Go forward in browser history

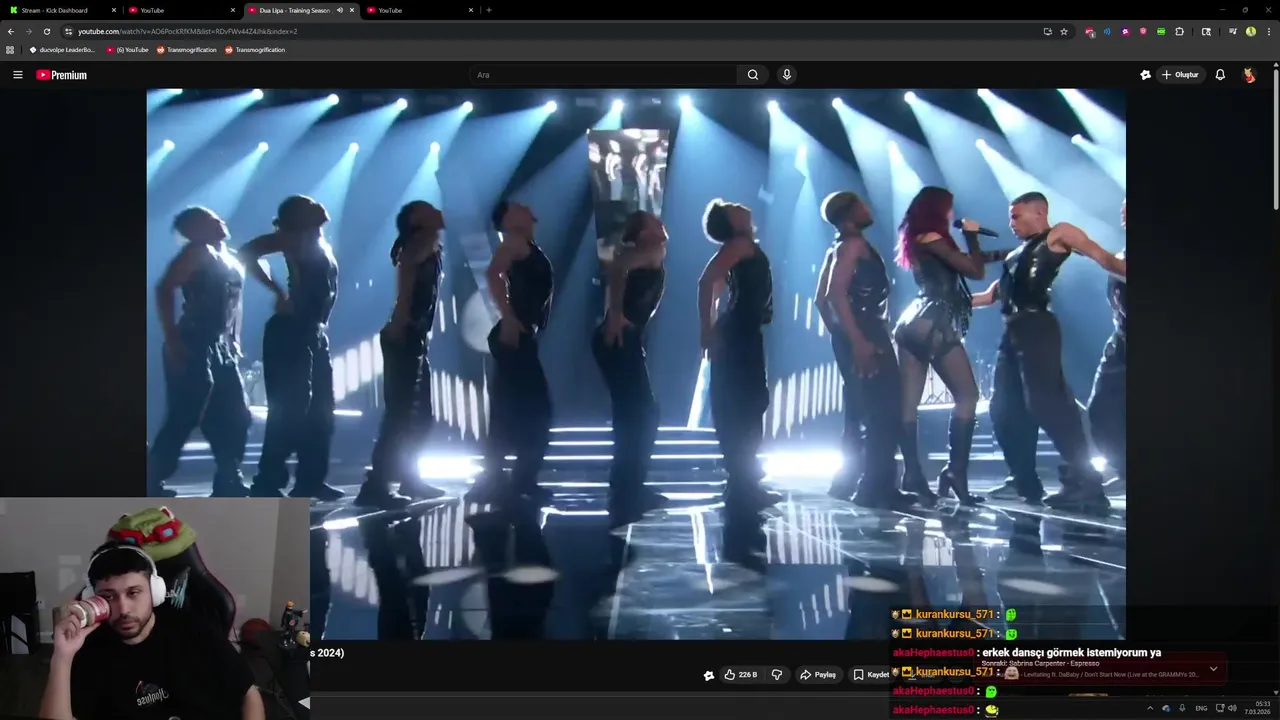[x=29, y=31]
